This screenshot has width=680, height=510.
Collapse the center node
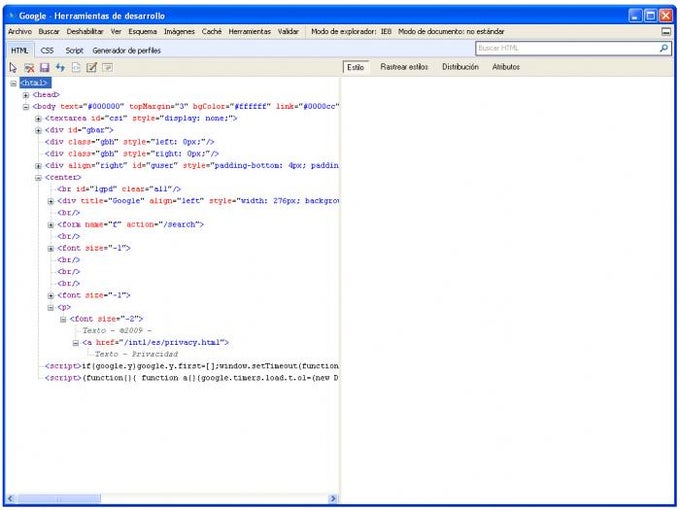pos(38,178)
